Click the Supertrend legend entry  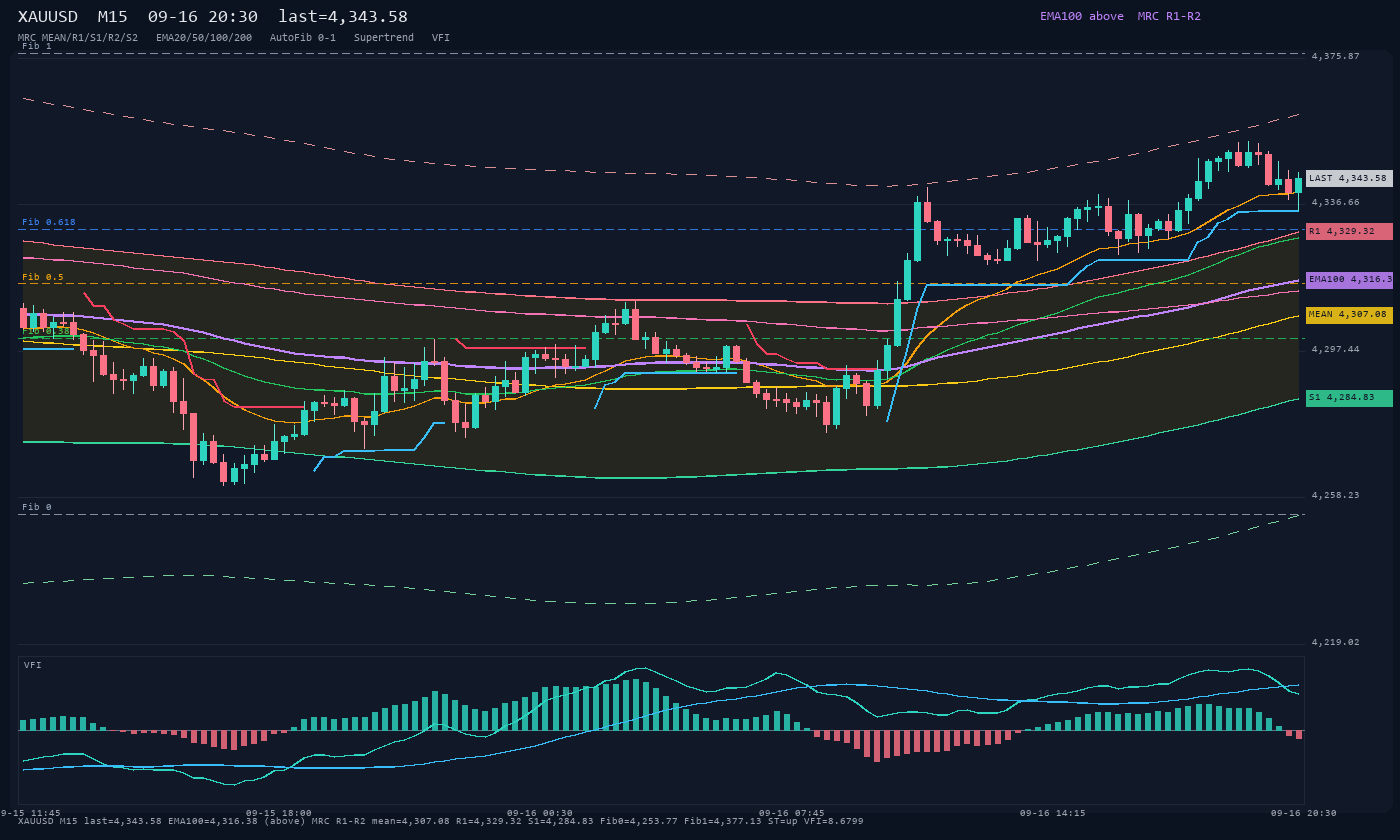tap(384, 37)
